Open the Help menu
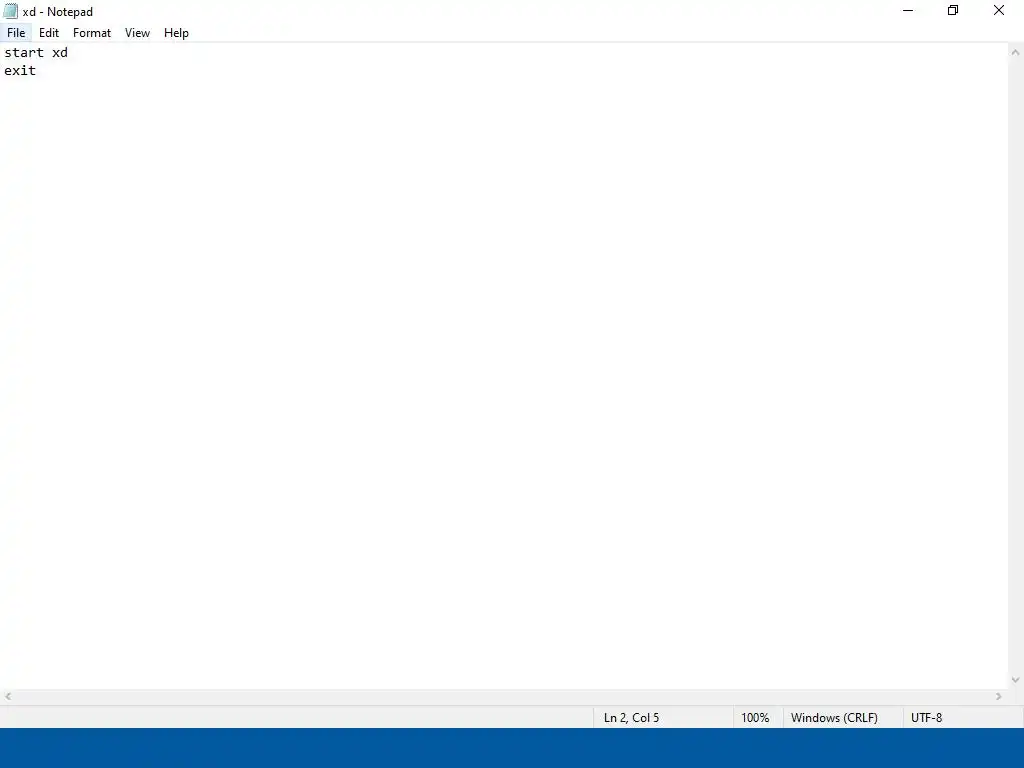Viewport: 1024px width, 768px height. (x=176, y=33)
